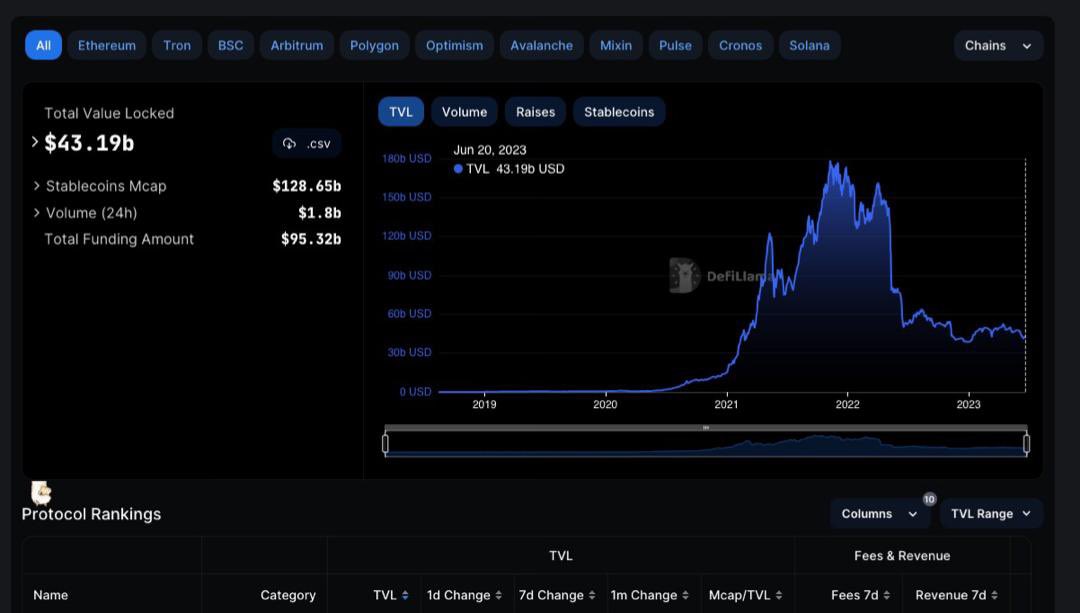Click the 180b USD axis label

(406, 158)
